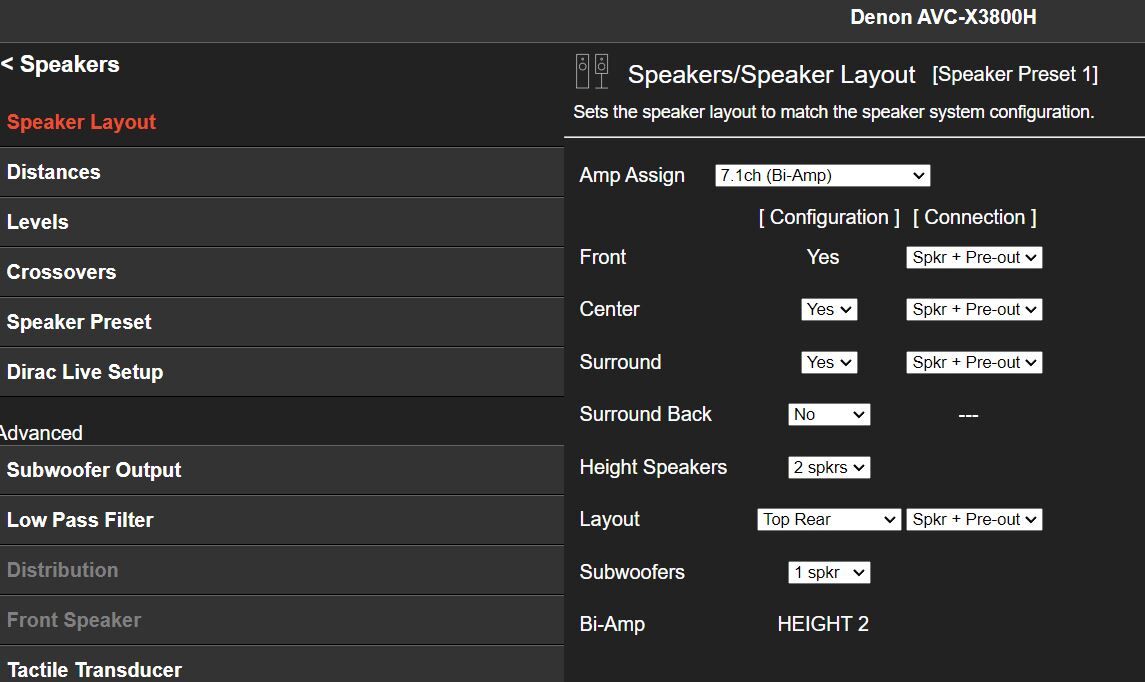The image size is (1145, 682).
Task: Expand the Surround configuration dropdown
Action: pyautogui.click(x=829, y=363)
